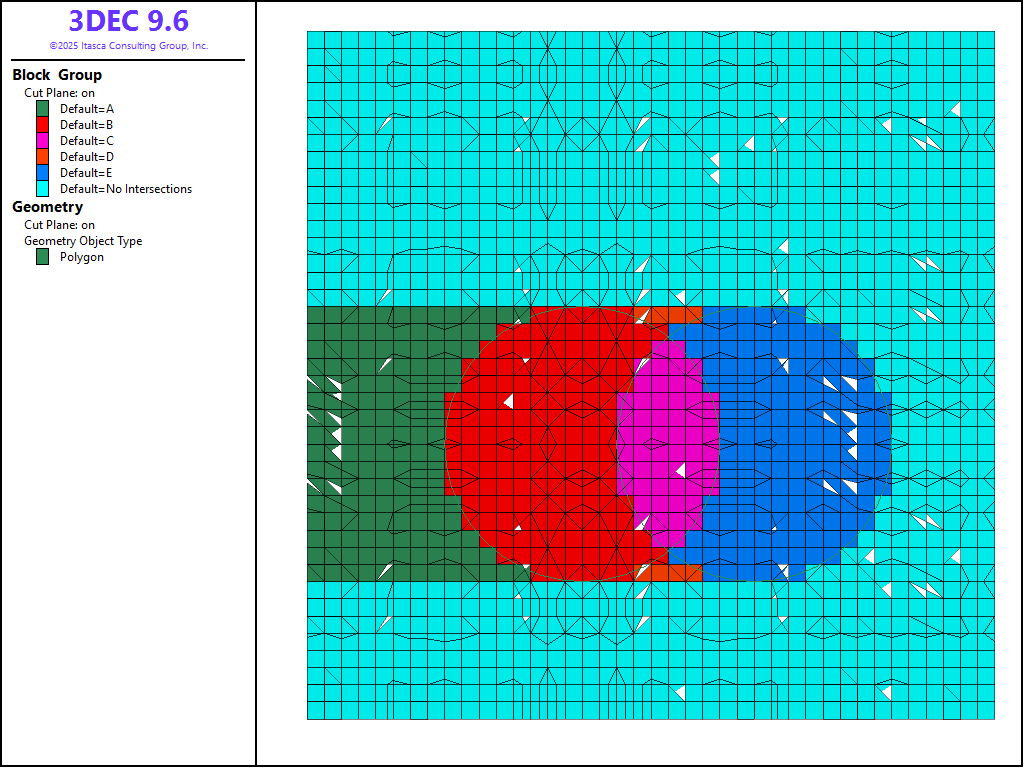Click the red Default=B legend swatch

(43, 125)
